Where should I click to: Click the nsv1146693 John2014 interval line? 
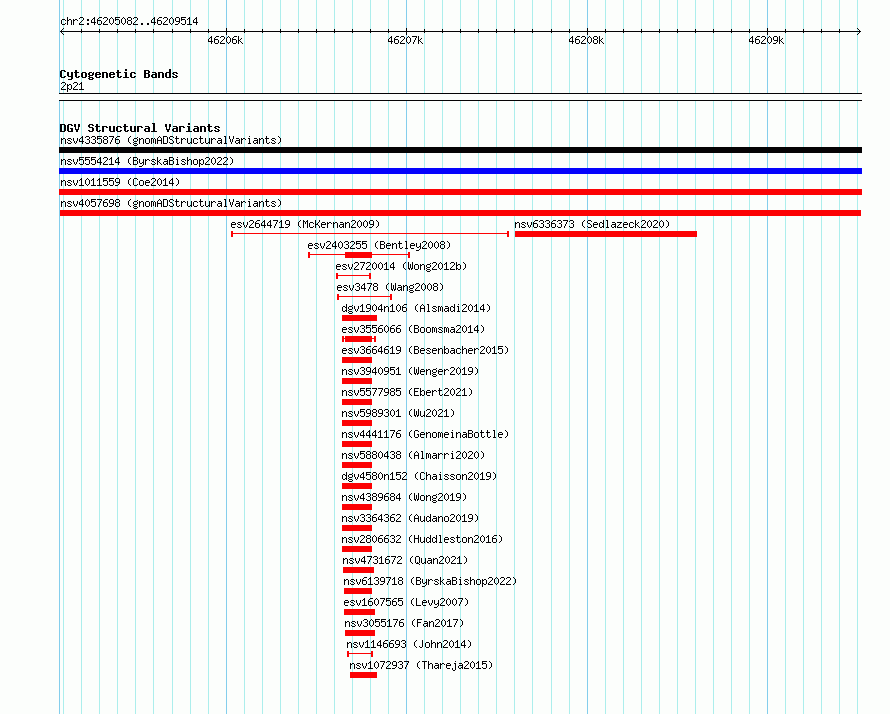click(360, 654)
